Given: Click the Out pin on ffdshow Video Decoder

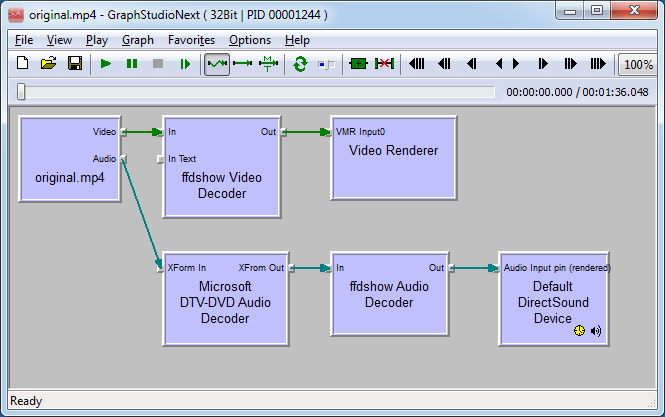Looking at the screenshot, I should pos(283,132).
